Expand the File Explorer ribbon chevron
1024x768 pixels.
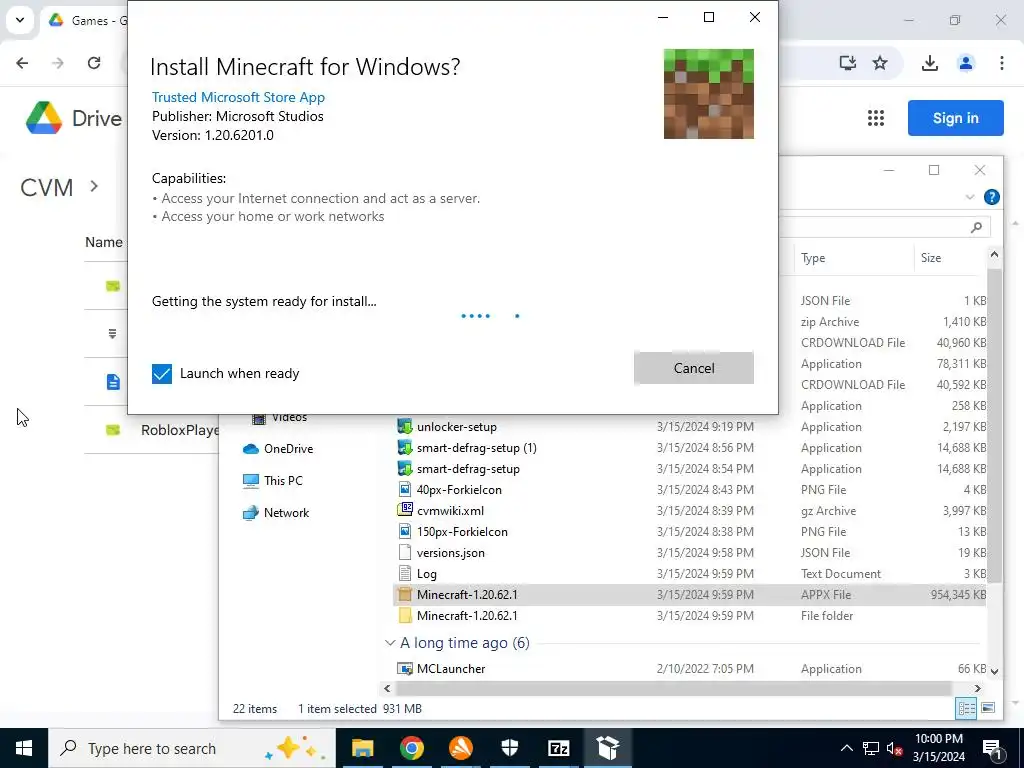[970, 197]
